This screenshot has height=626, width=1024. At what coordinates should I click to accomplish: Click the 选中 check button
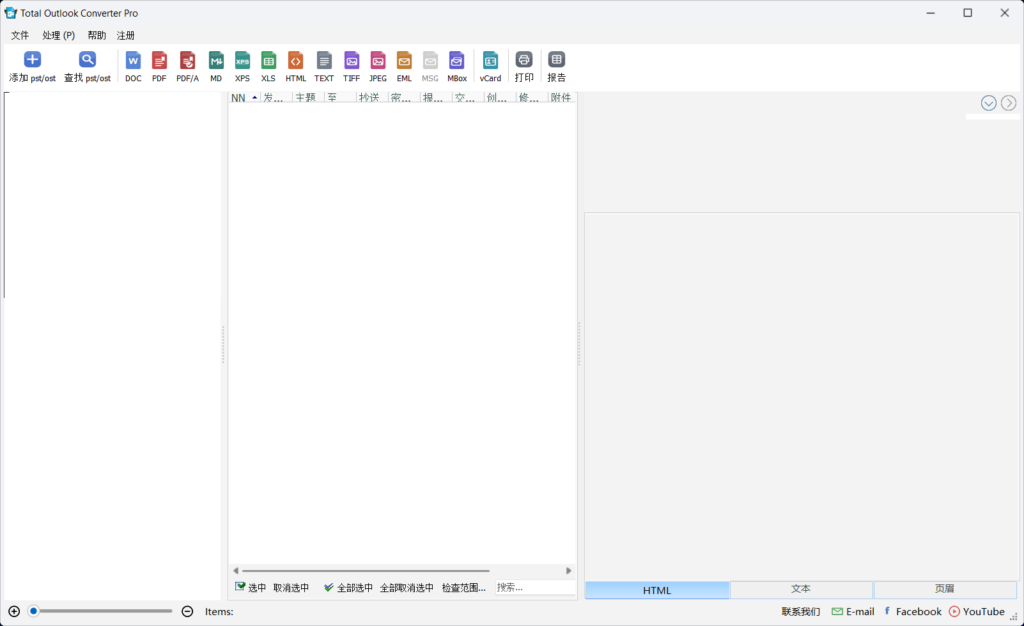(x=250, y=587)
